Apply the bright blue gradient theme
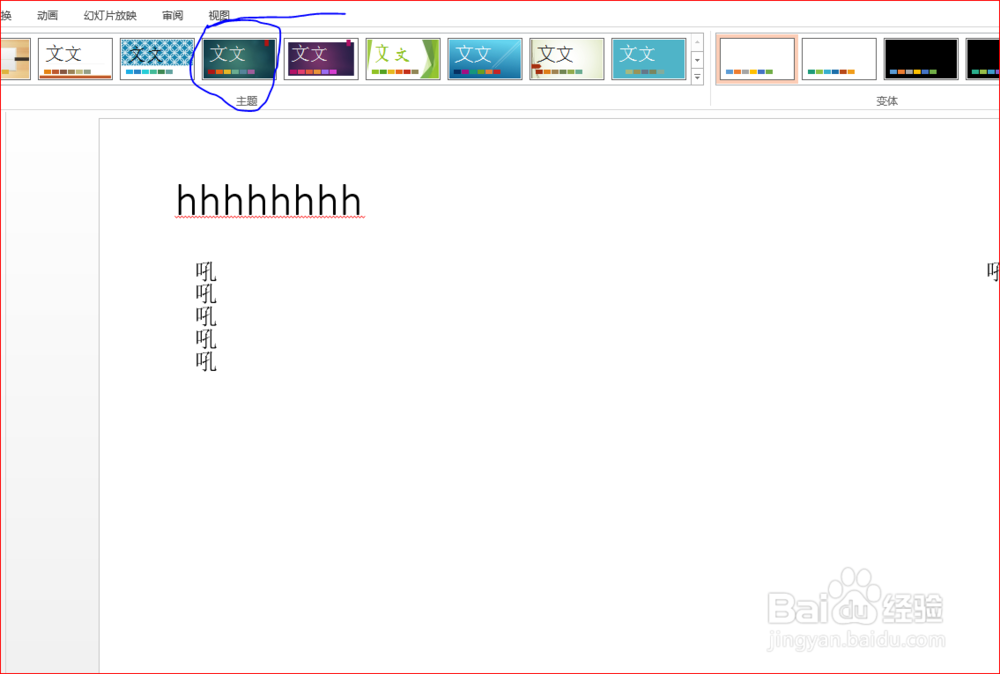 click(x=485, y=59)
